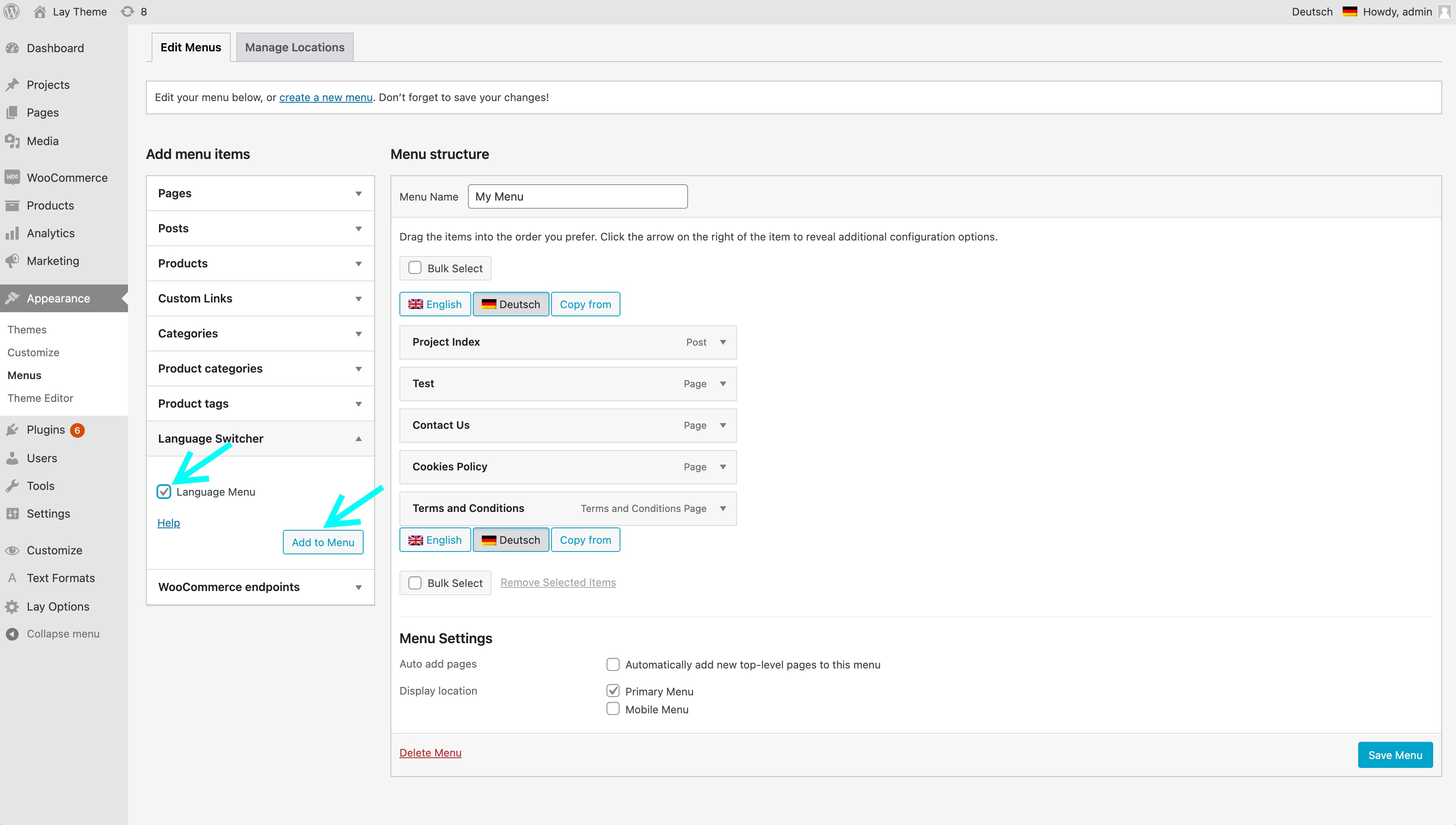Viewport: 1456px width, 825px height.
Task: Uncheck the Language Menu checkbox
Action: (x=164, y=491)
